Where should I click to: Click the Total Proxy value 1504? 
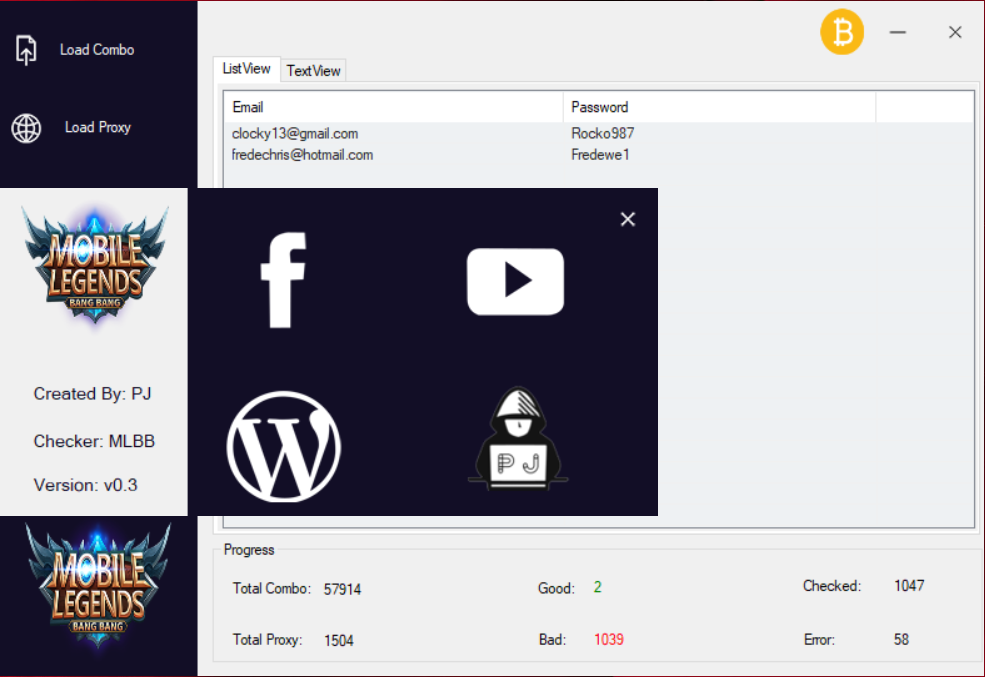click(339, 641)
